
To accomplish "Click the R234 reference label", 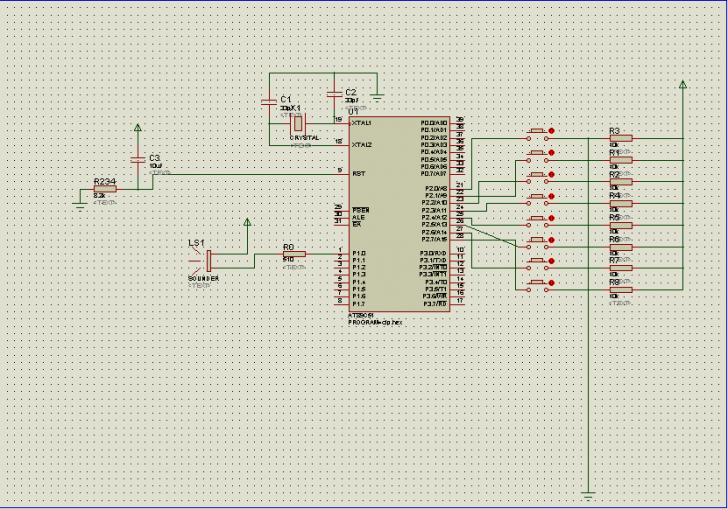I will pyautogui.click(x=104, y=181).
